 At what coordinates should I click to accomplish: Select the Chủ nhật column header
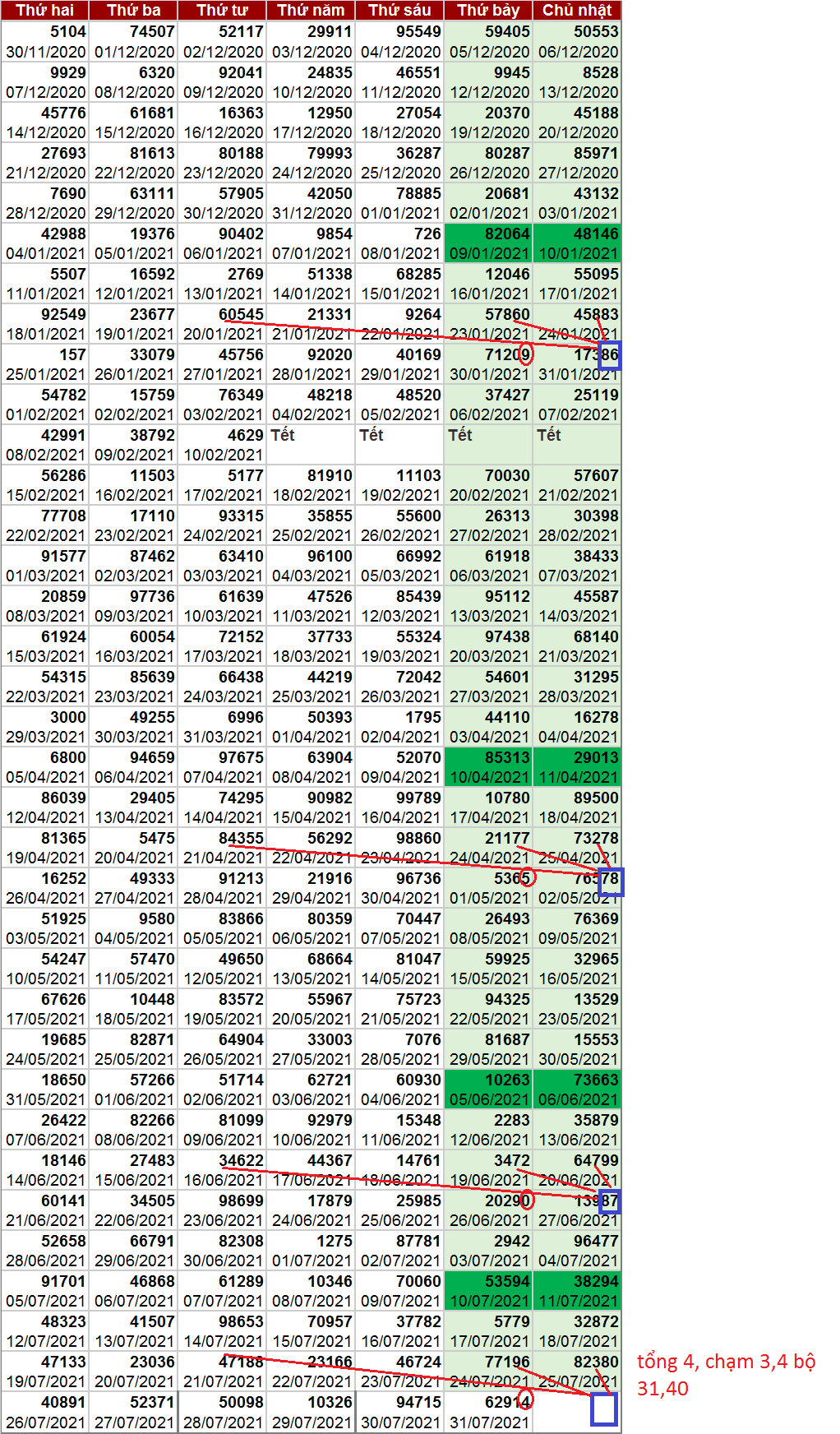[x=577, y=10]
